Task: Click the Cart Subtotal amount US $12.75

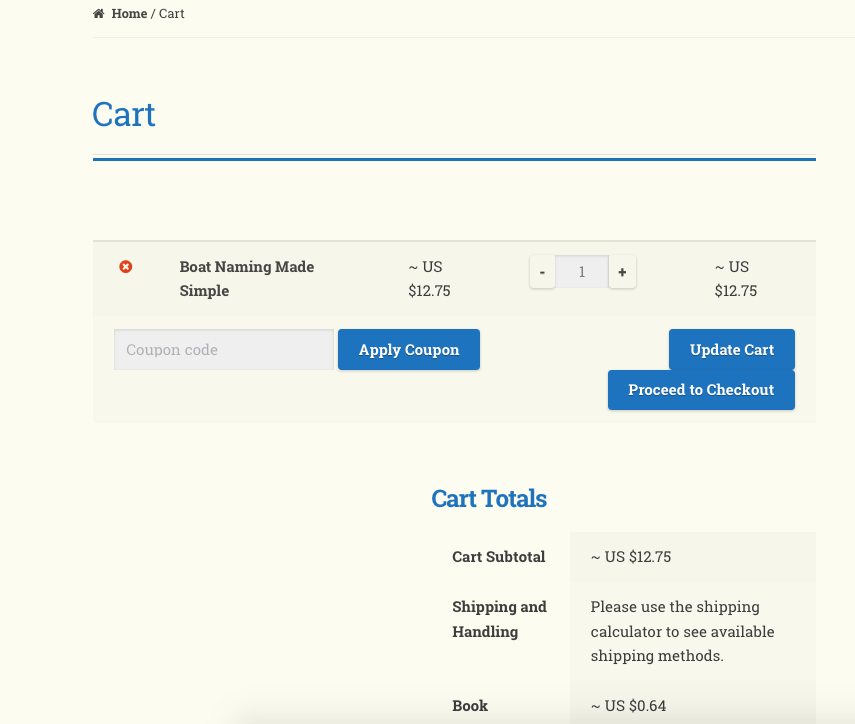Action: pos(631,557)
